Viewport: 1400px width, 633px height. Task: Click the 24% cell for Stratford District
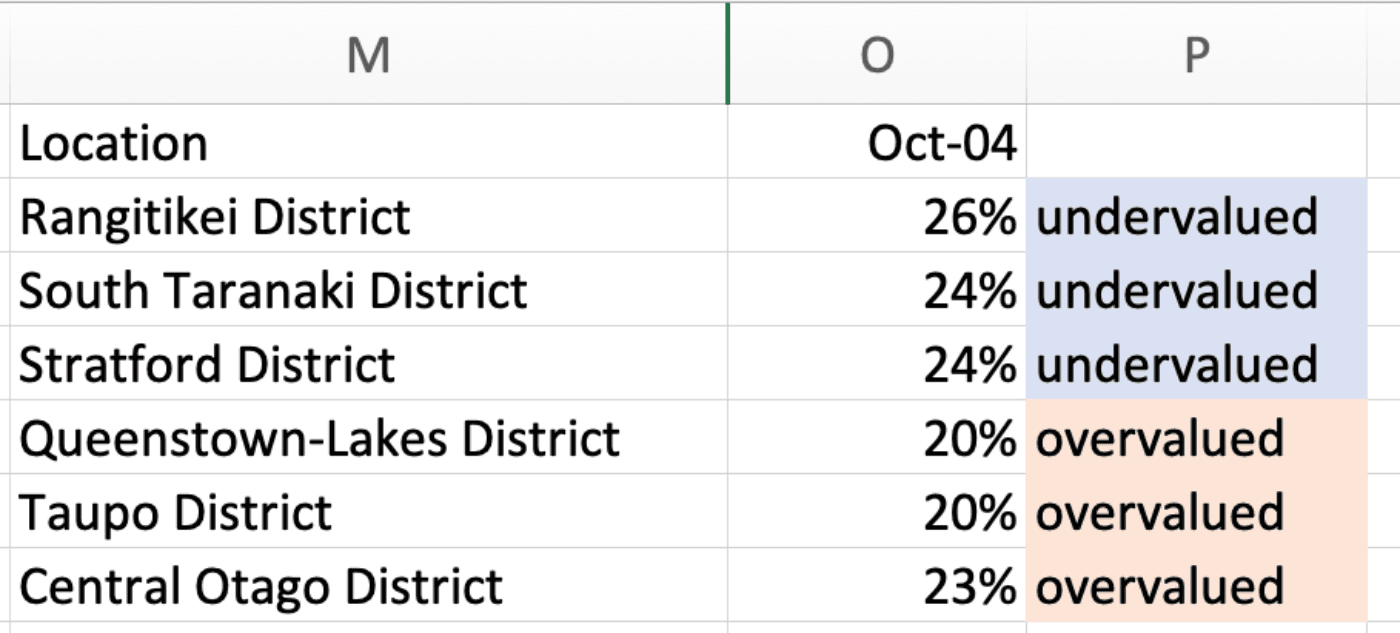[x=877, y=365]
